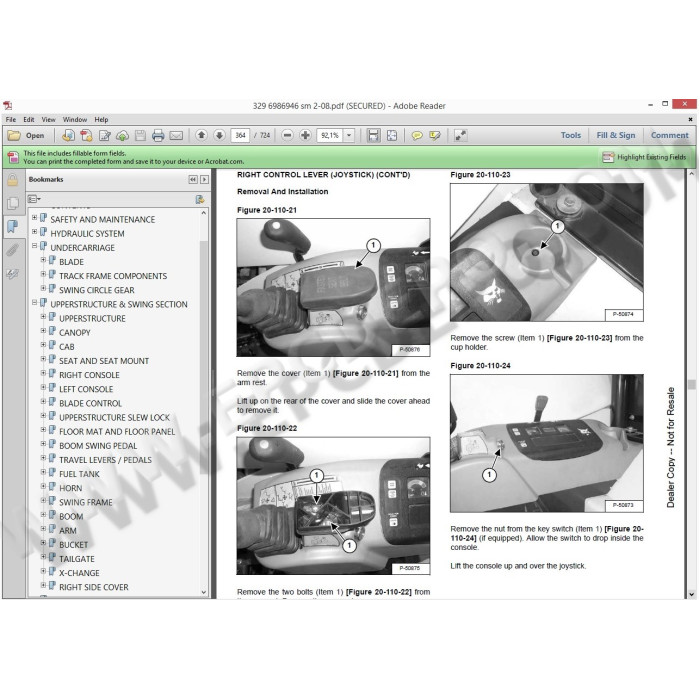Go to previous page arrow

coord(201,135)
